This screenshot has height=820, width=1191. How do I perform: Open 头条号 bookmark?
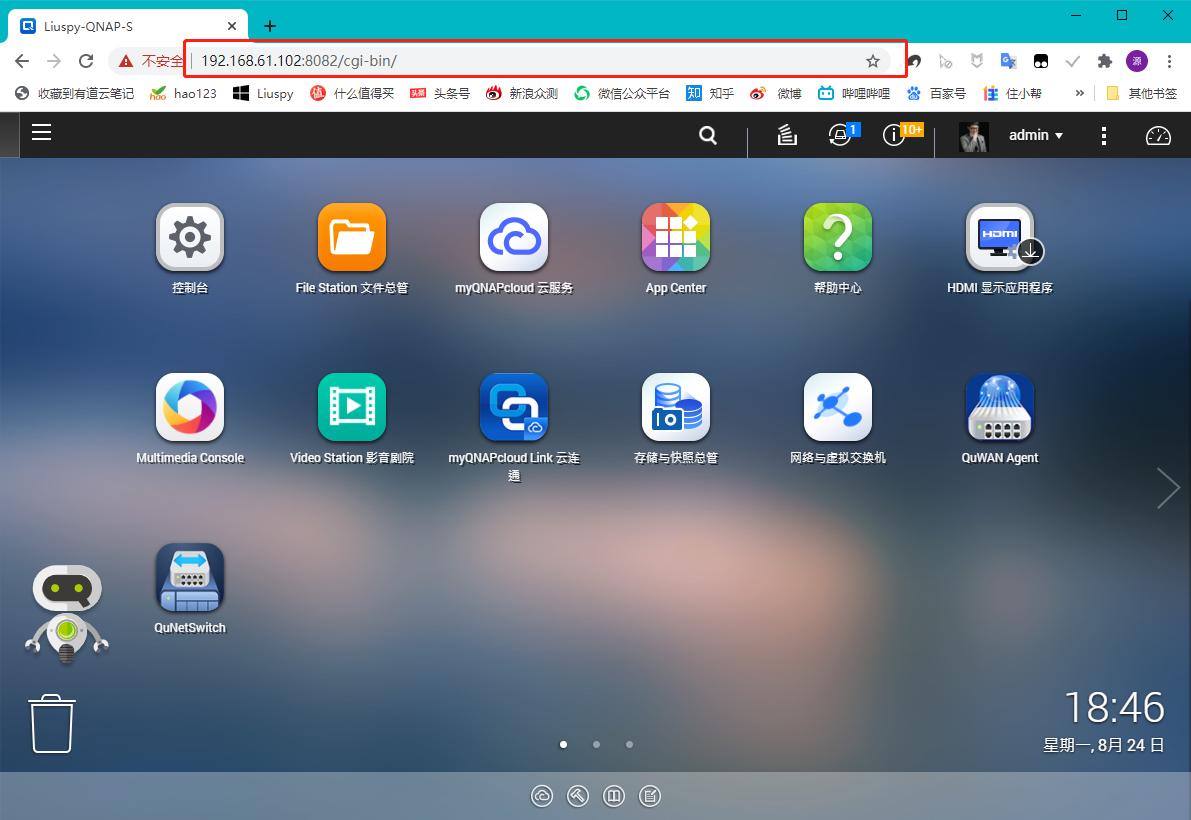(440, 93)
